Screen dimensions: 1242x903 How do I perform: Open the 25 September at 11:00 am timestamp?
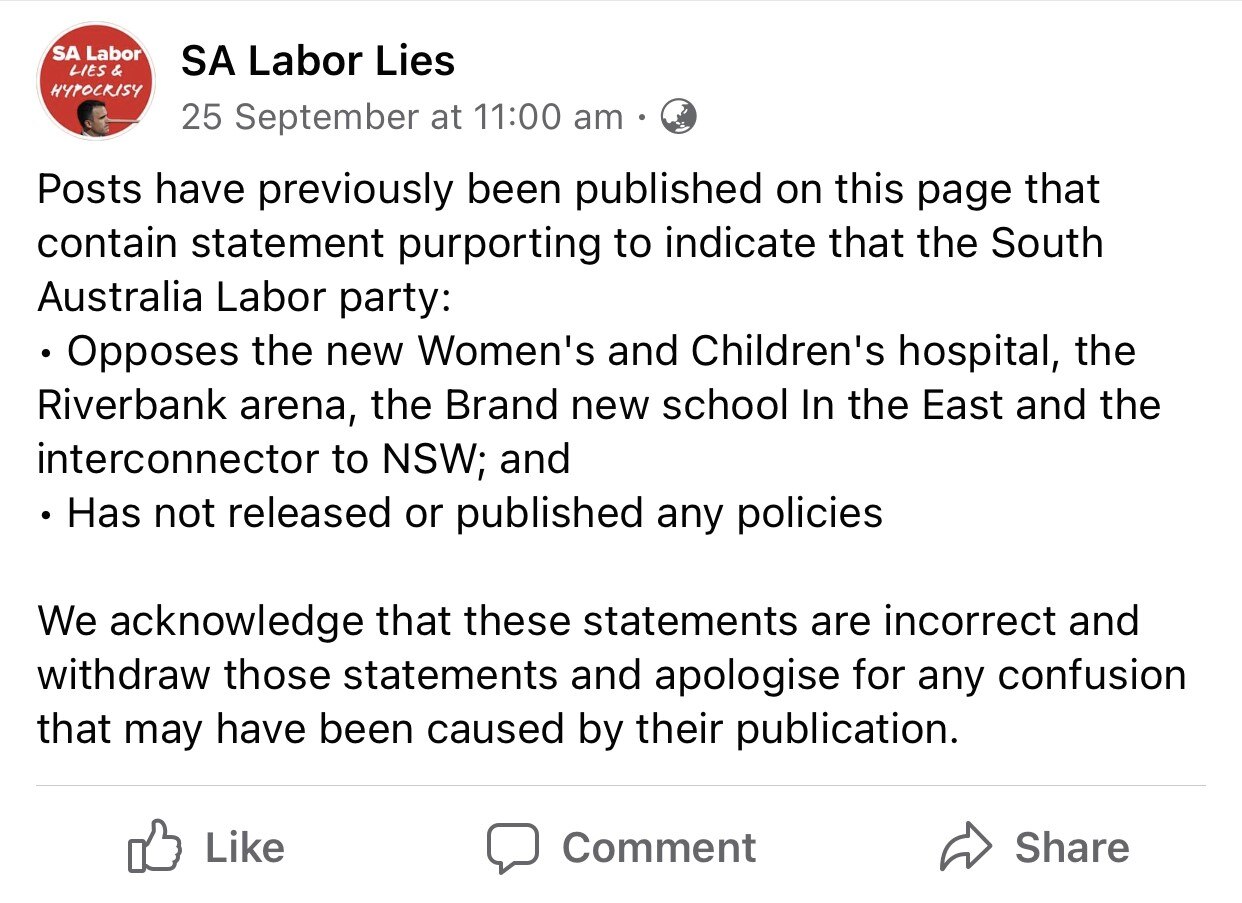point(402,117)
